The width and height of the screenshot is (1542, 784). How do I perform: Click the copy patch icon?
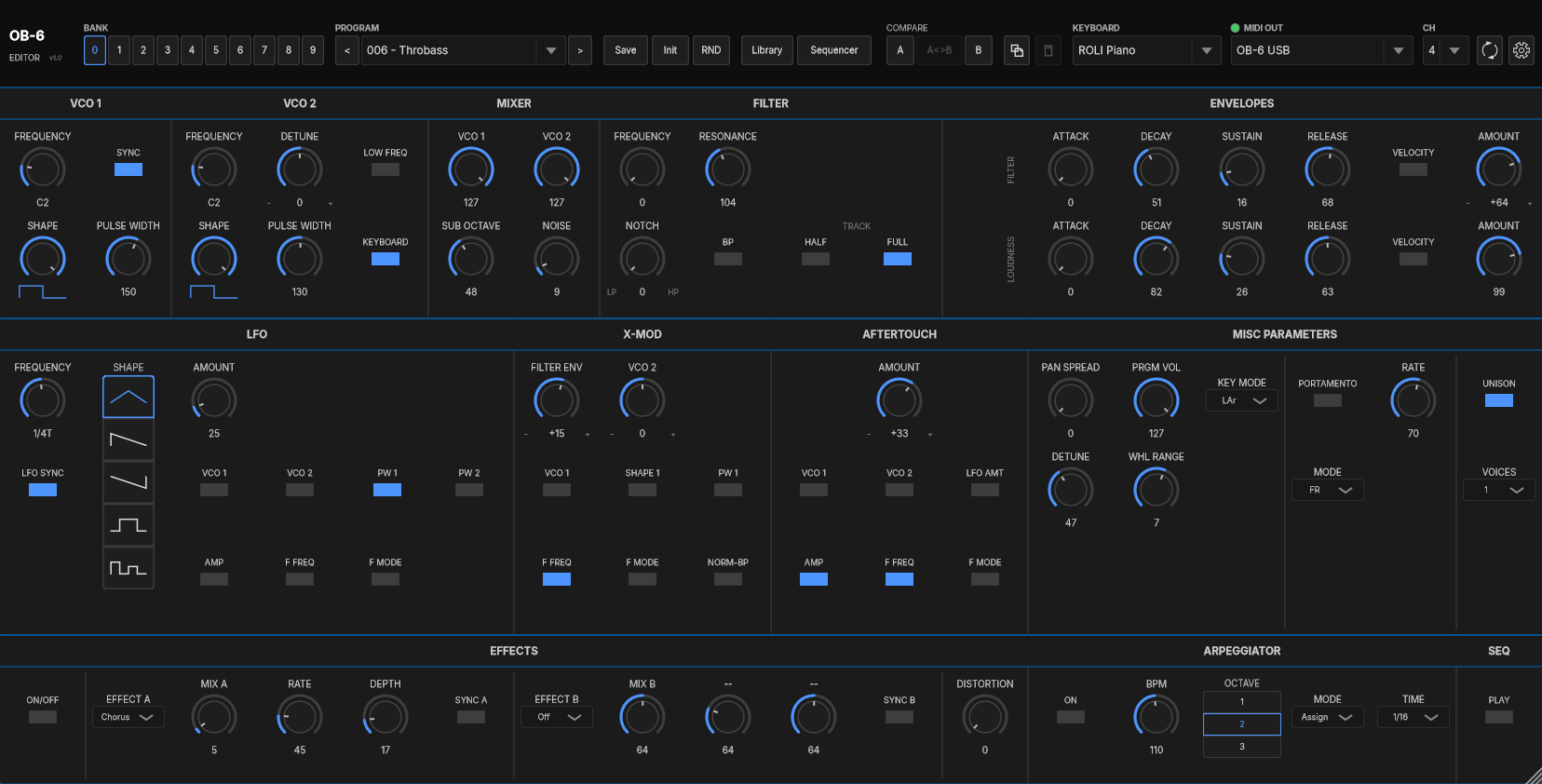pyautogui.click(x=1017, y=50)
